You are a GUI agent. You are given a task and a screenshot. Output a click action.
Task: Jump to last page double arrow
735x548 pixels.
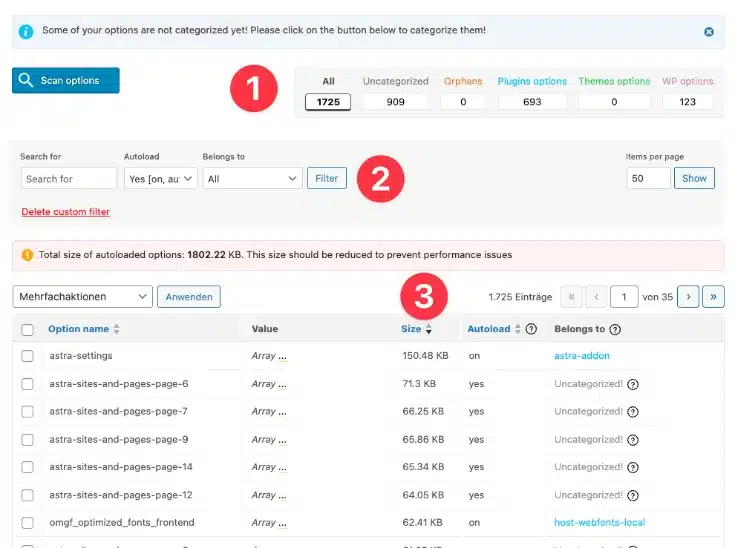[713, 296]
